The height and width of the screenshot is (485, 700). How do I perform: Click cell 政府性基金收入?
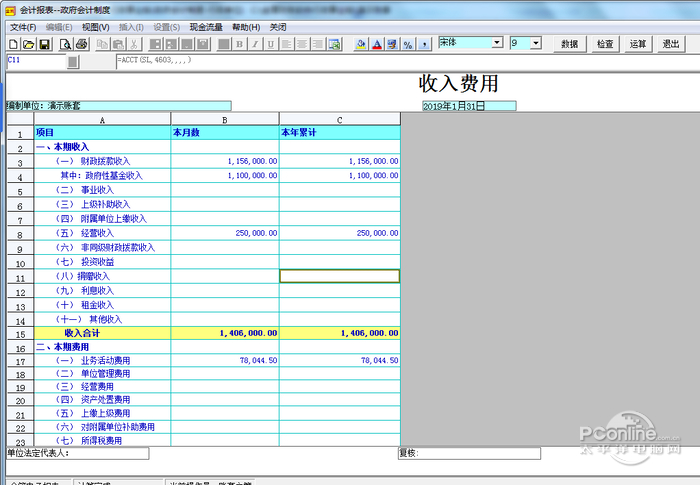click(x=102, y=176)
